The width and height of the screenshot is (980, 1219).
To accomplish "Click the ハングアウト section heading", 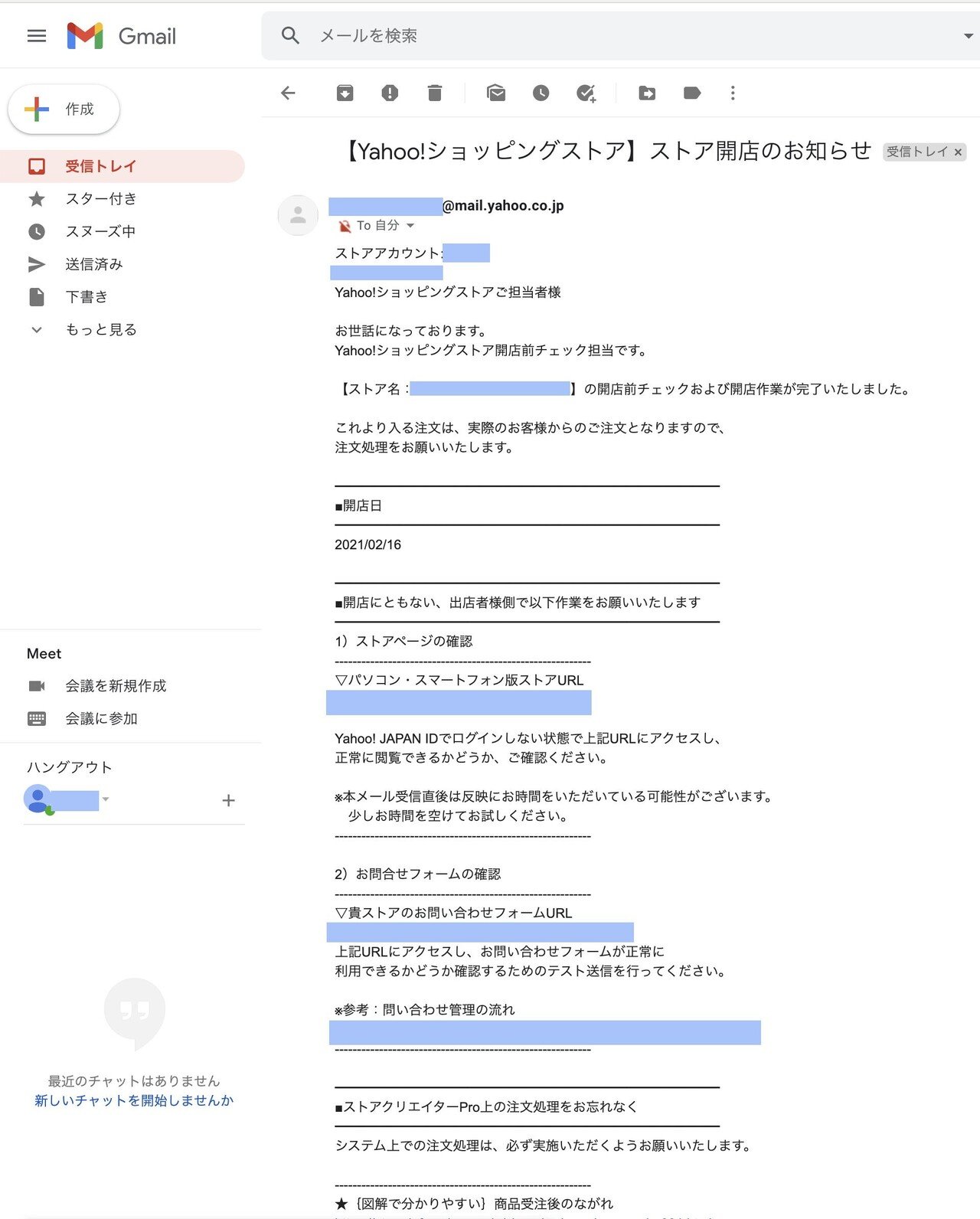I will [70, 767].
